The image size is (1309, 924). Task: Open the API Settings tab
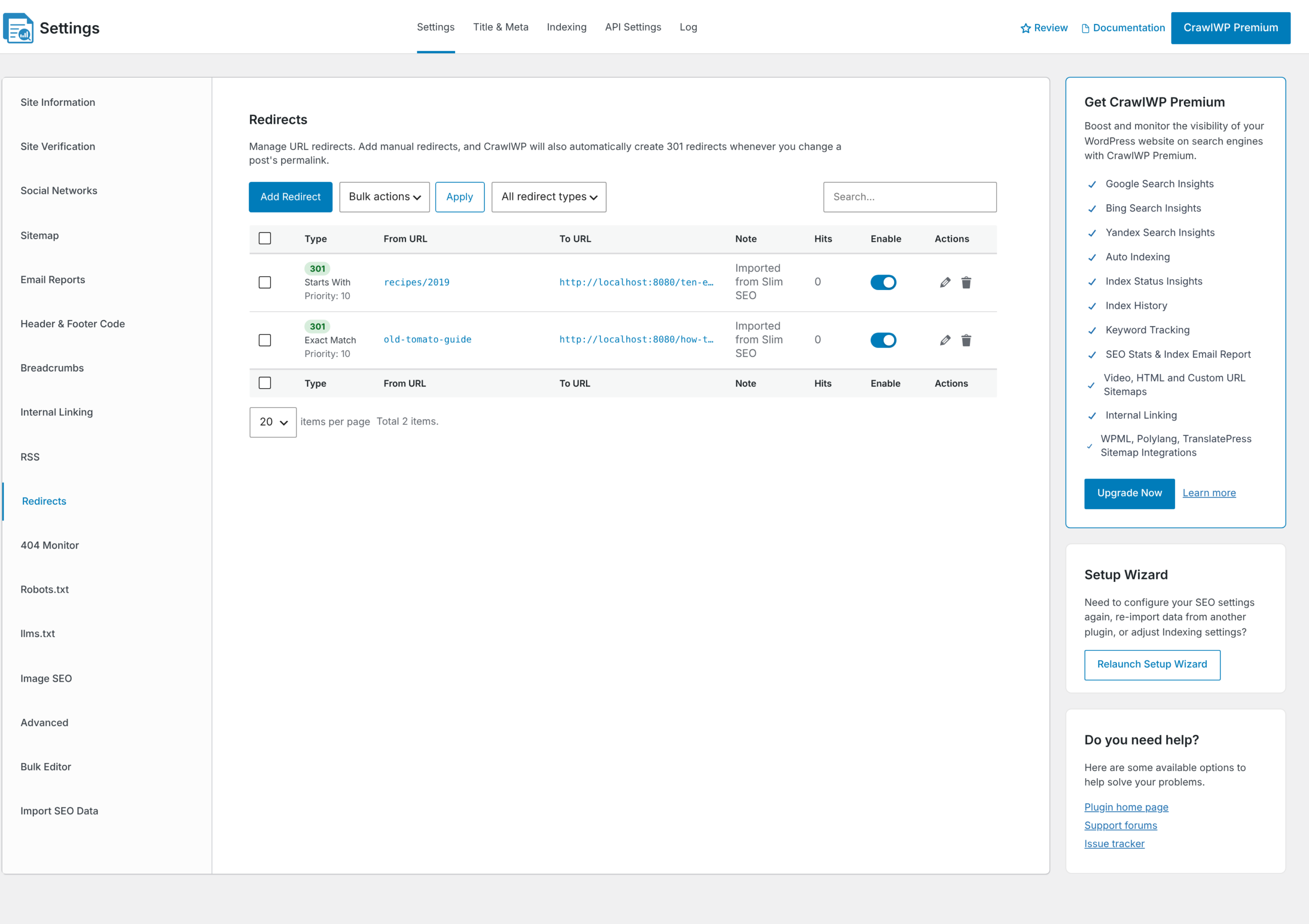(x=633, y=27)
